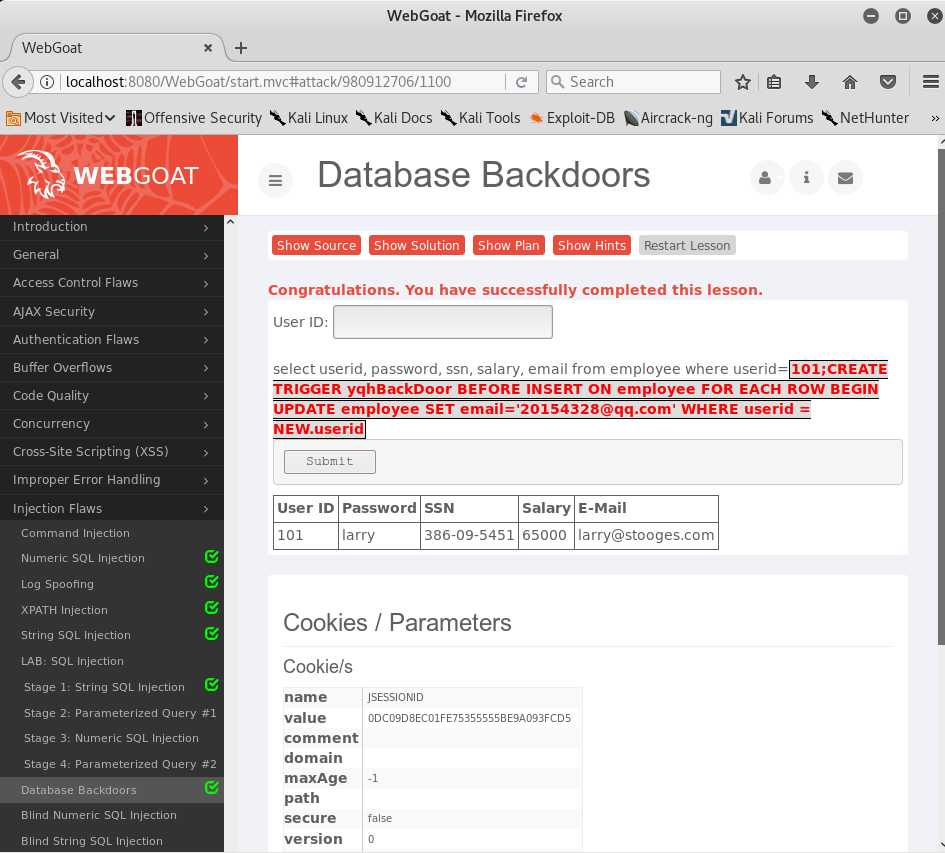945x853 pixels.
Task: Focus the browser Search box
Action: click(633, 82)
